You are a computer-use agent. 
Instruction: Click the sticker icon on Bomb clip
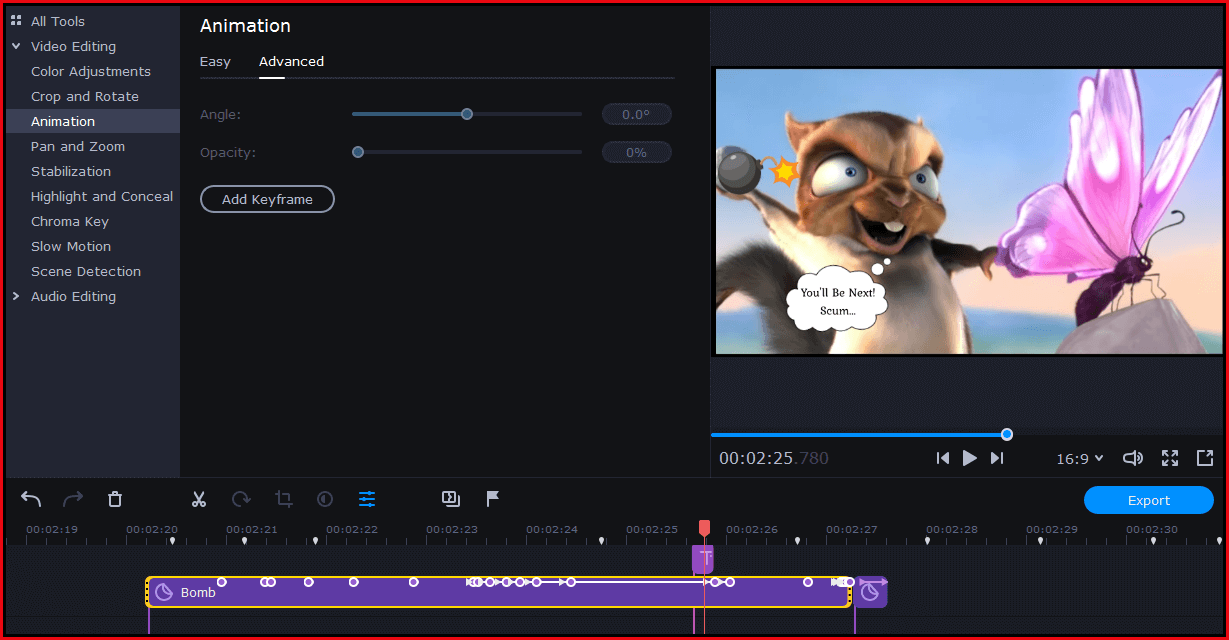pos(164,593)
